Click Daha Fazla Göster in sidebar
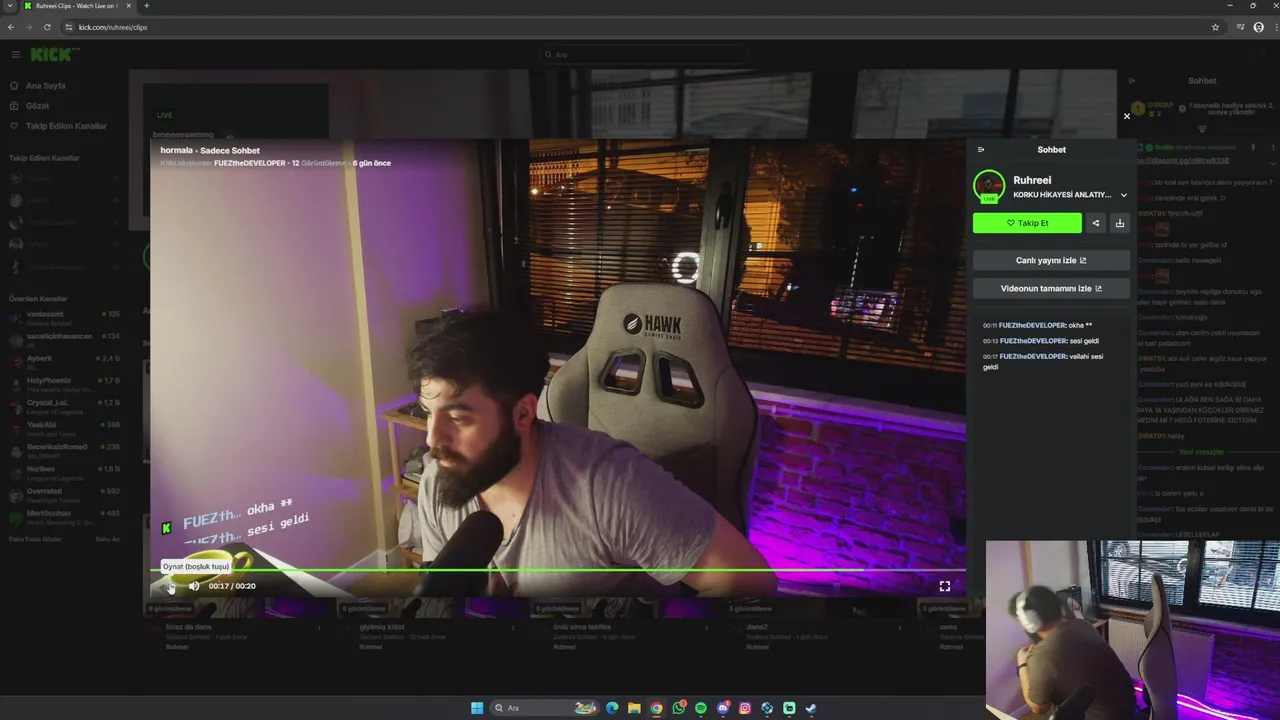The height and width of the screenshot is (720, 1280). [x=35, y=539]
